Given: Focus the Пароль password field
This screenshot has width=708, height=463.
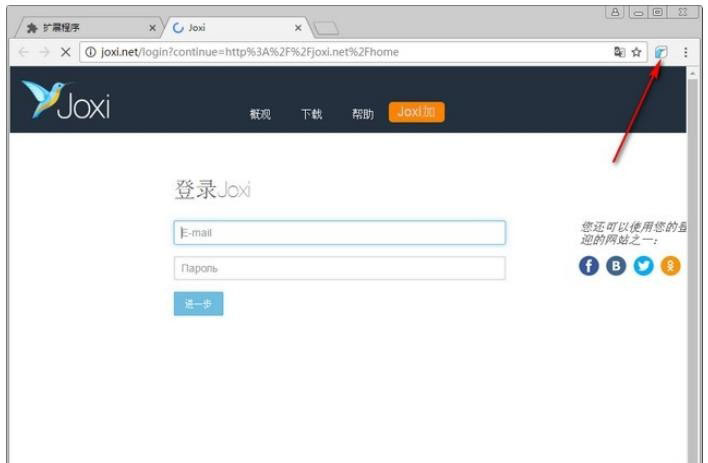Looking at the screenshot, I should 340,268.
